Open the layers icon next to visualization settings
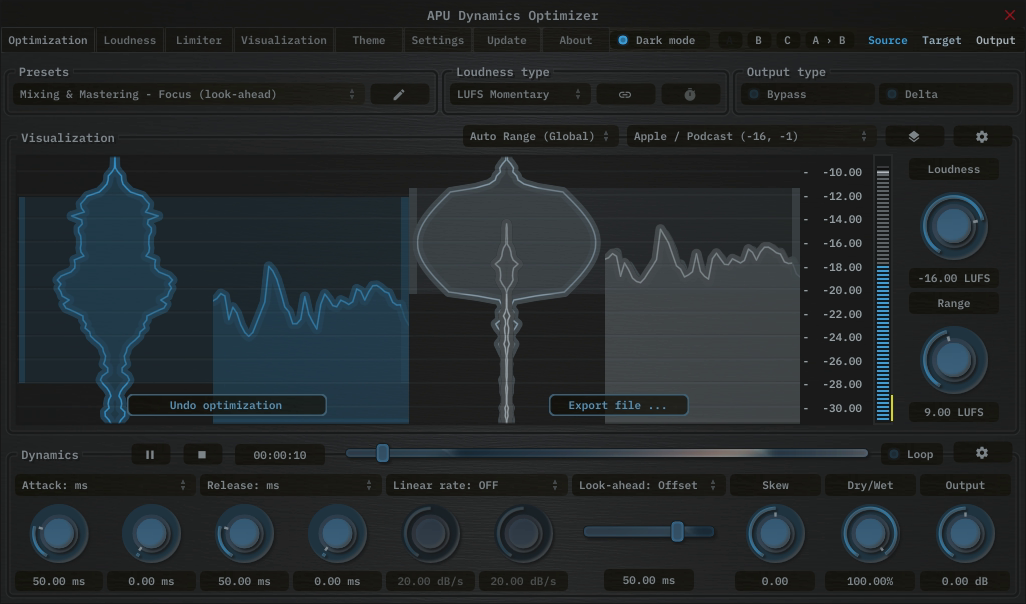 [914, 135]
